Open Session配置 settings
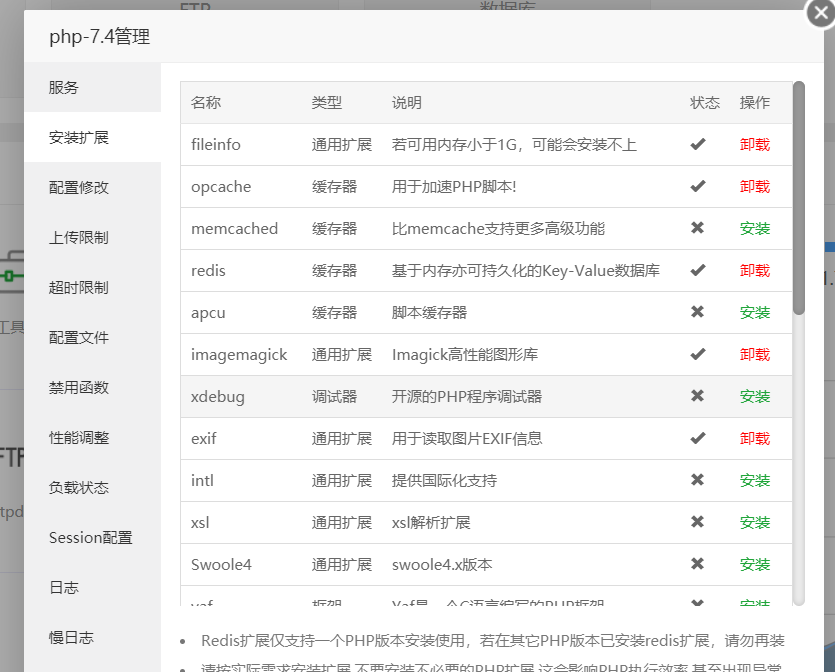 [90, 537]
